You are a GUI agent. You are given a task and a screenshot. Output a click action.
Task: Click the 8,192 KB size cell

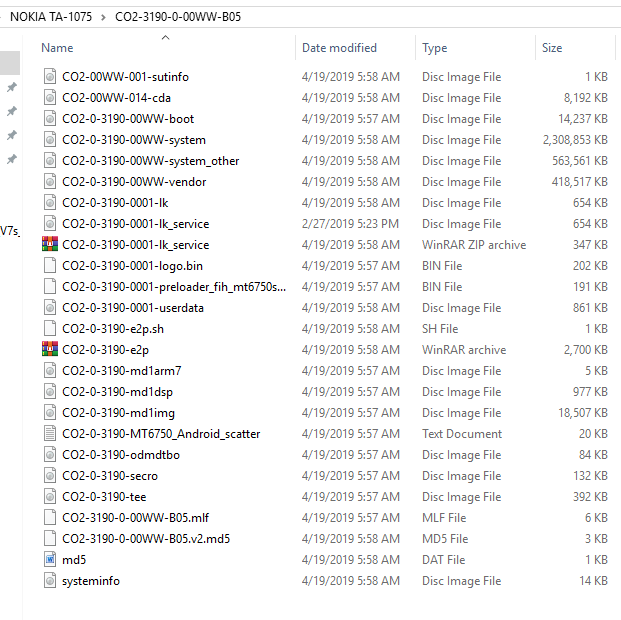[586, 98]
